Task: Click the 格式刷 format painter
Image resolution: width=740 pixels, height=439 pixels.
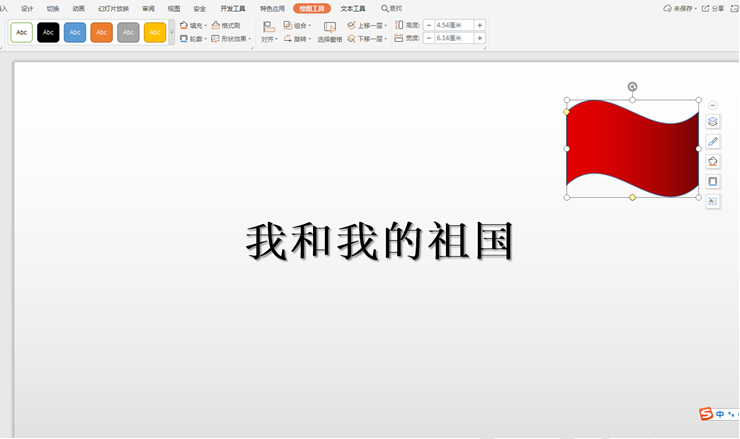Action: (226, 25)
